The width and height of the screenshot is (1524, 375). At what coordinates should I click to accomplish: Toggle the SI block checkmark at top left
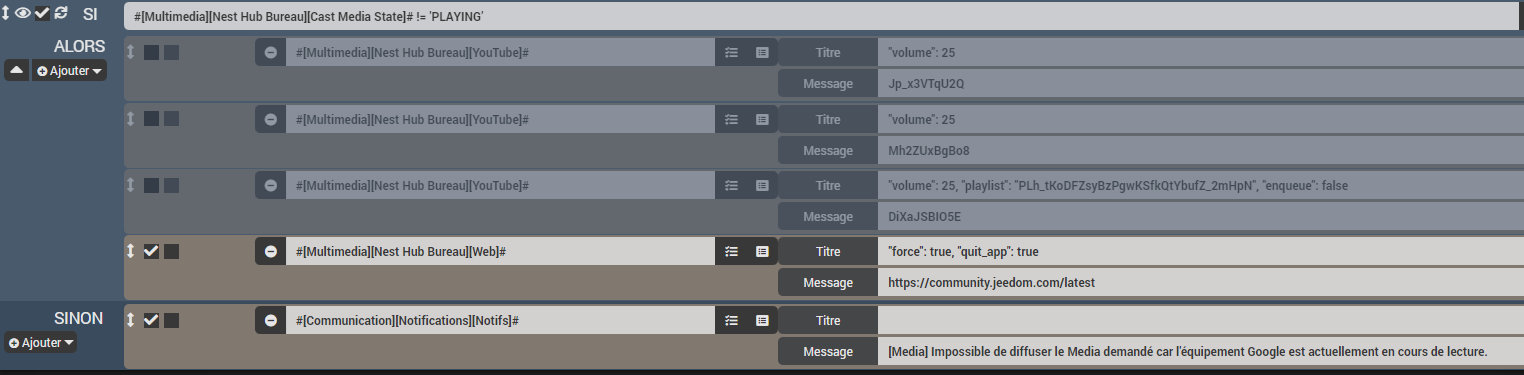(42, 12)
